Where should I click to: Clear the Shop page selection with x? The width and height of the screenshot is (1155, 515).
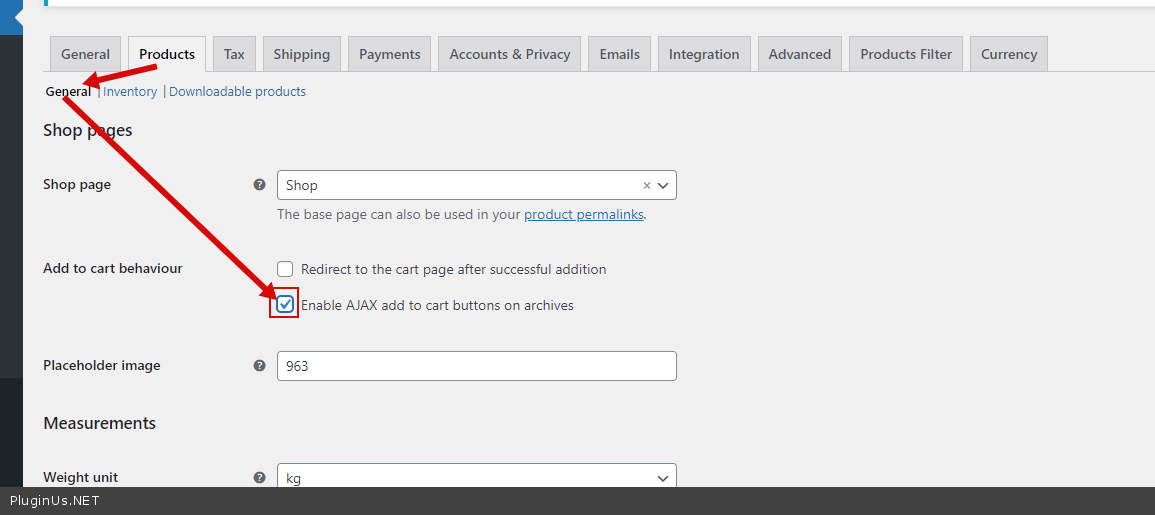(646, 185)
